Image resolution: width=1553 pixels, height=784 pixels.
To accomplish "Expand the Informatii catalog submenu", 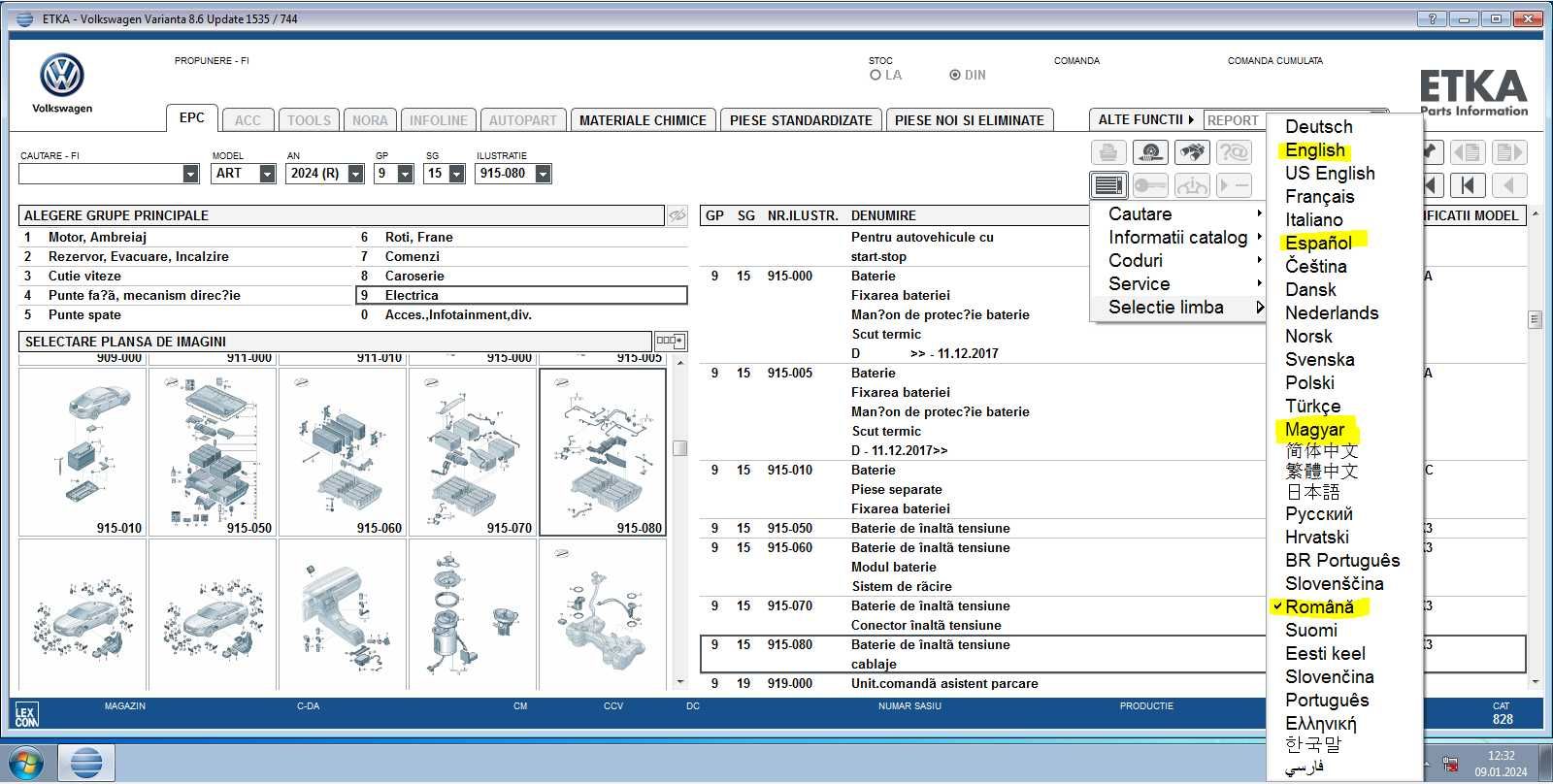I will point(1178,237).
